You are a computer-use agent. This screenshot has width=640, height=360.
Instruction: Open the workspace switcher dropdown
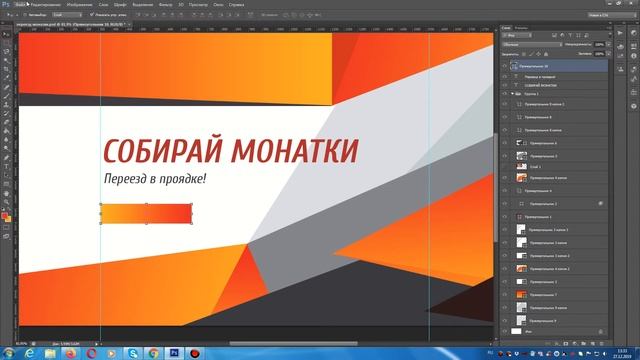[612, 15]
